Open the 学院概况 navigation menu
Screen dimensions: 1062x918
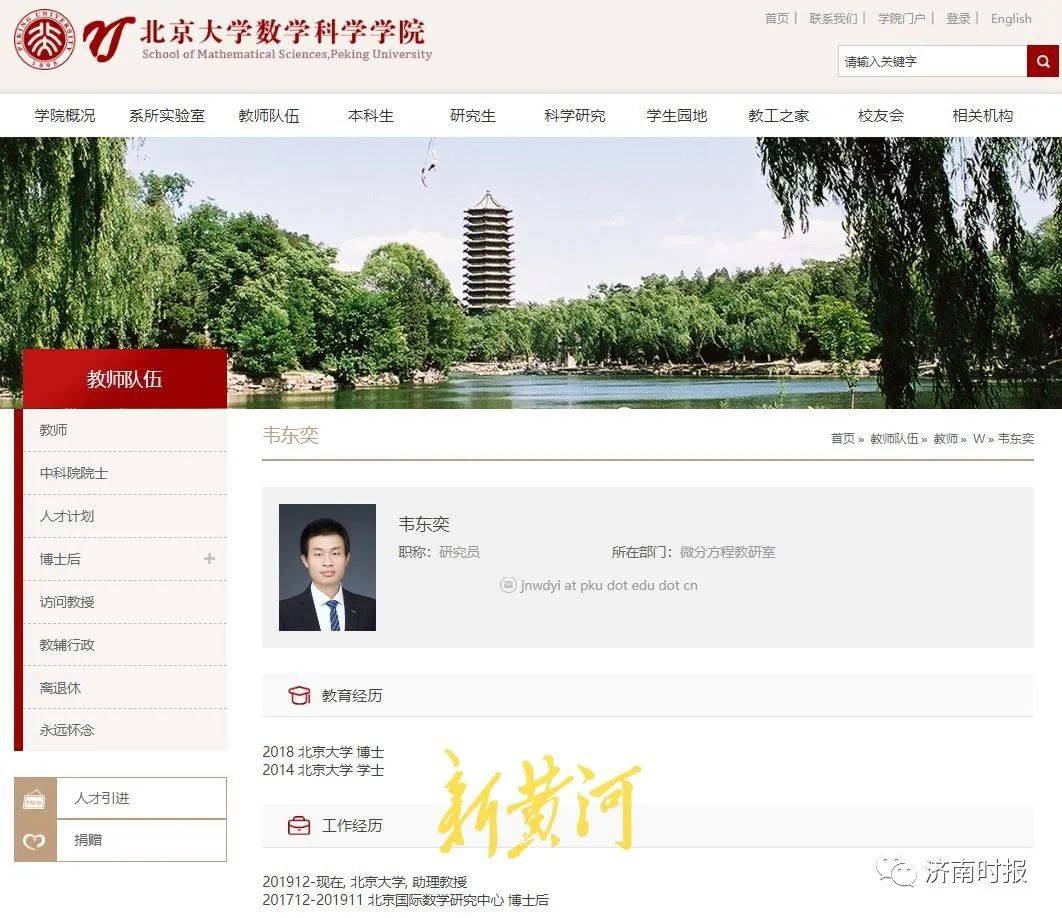pos(65,116)
